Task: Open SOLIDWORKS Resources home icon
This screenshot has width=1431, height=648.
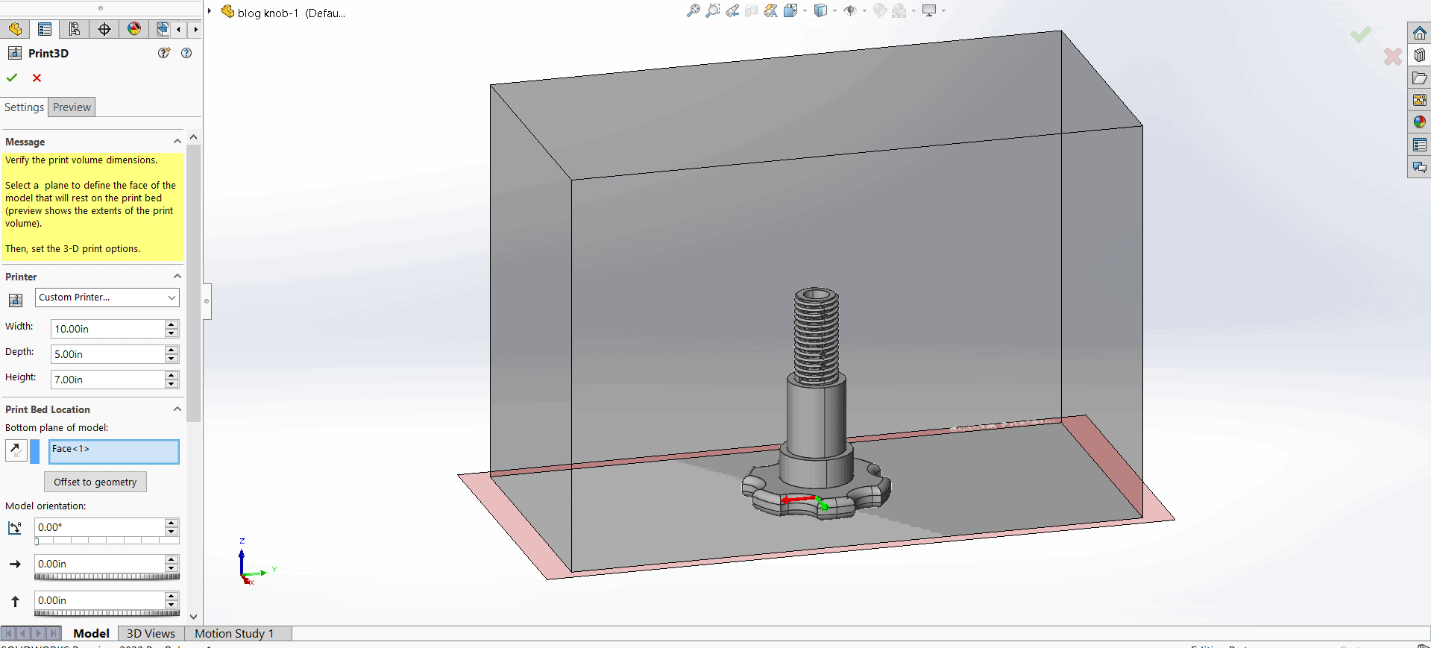Action: [1419, 33]
